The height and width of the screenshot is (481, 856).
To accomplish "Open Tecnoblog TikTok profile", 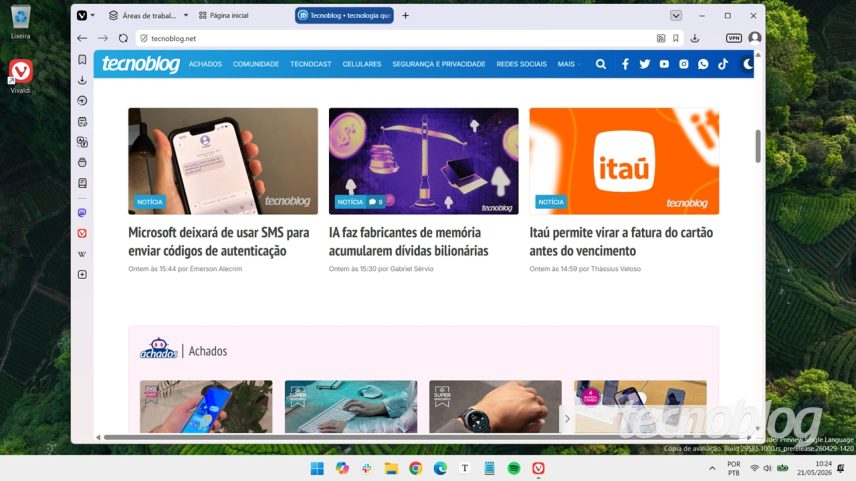I will 723,64.
